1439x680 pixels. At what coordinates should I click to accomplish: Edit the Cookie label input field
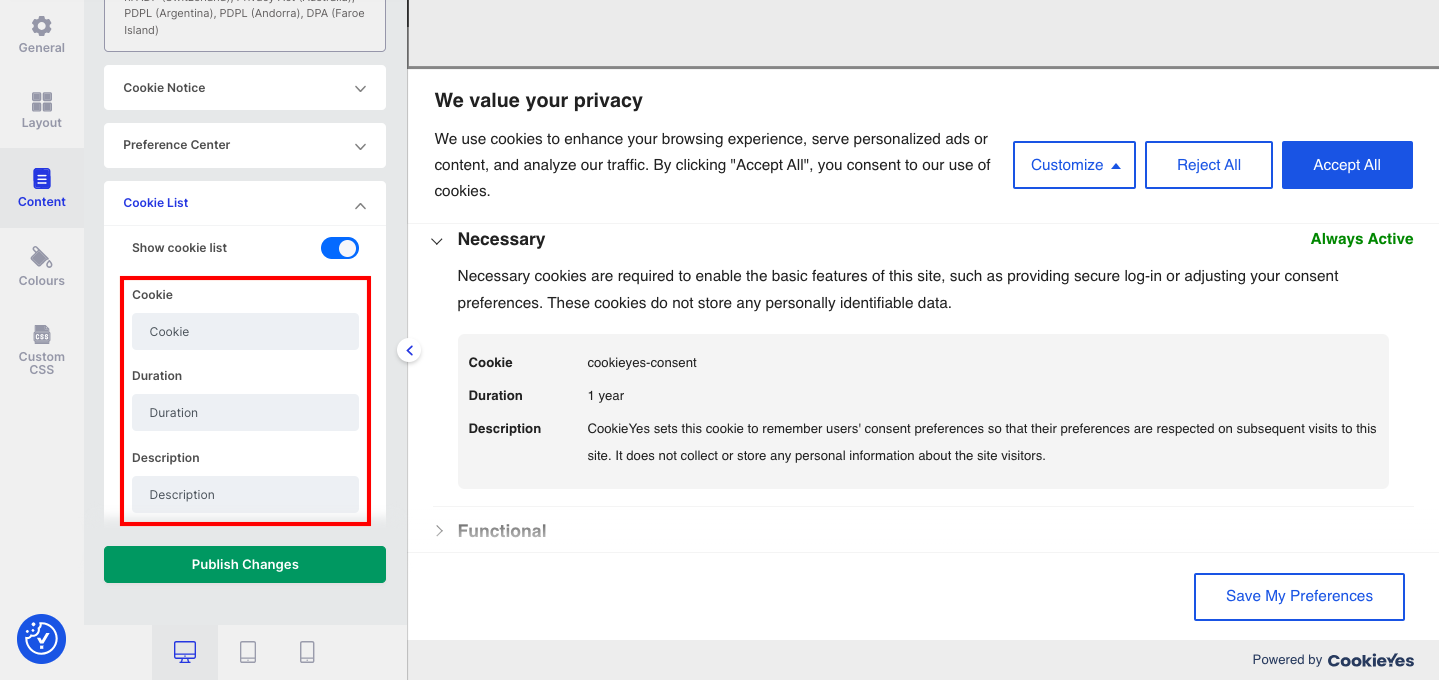pos(245,332)
